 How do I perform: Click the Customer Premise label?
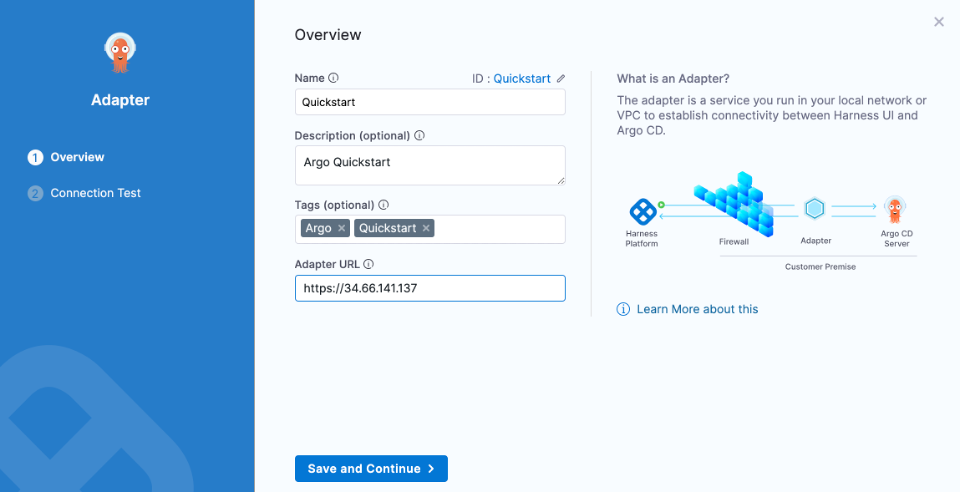(820, 267)
